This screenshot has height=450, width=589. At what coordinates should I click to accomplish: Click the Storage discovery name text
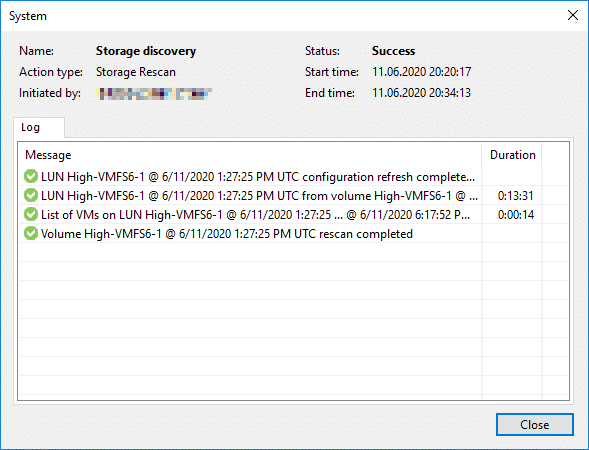tap(146, 51)
